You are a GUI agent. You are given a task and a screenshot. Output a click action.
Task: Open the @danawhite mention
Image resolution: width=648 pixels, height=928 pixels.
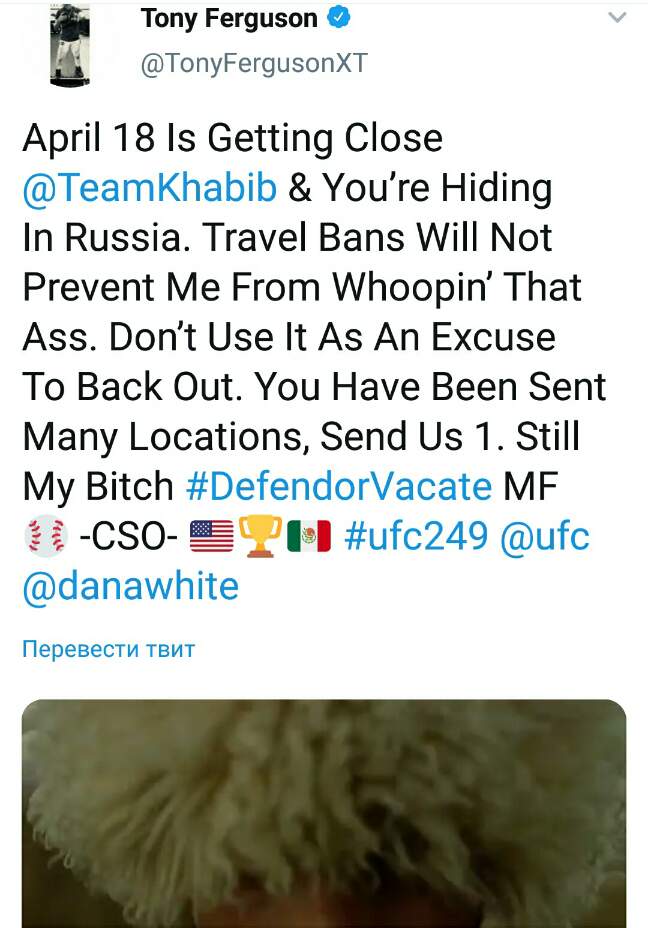point(131,587)
